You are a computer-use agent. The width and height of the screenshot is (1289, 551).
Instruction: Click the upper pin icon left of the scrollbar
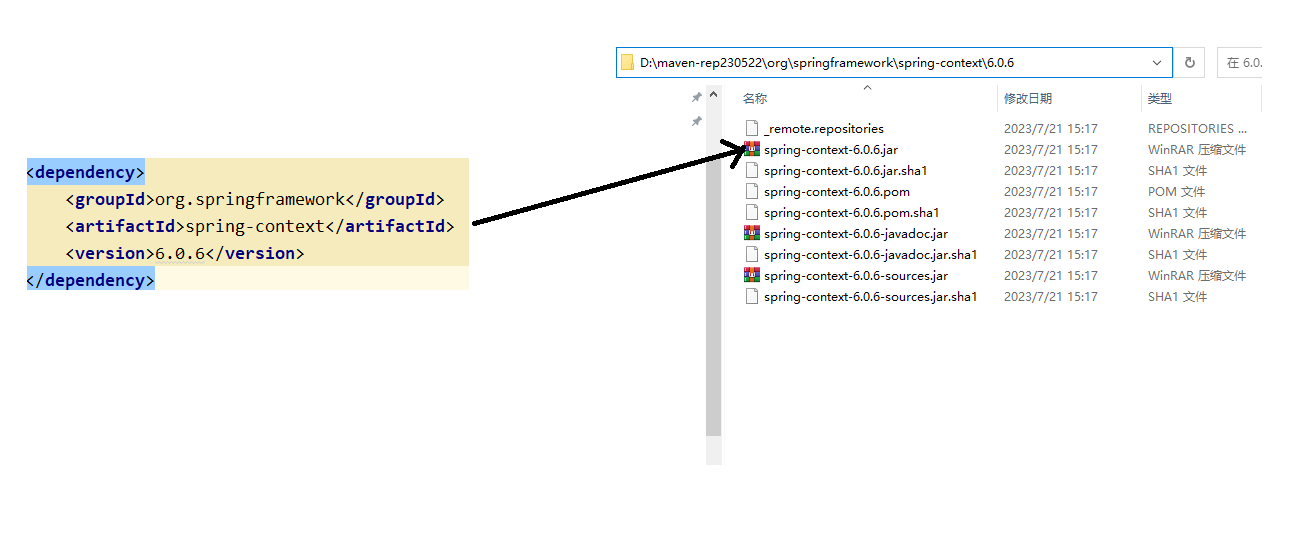coord(696,97)
